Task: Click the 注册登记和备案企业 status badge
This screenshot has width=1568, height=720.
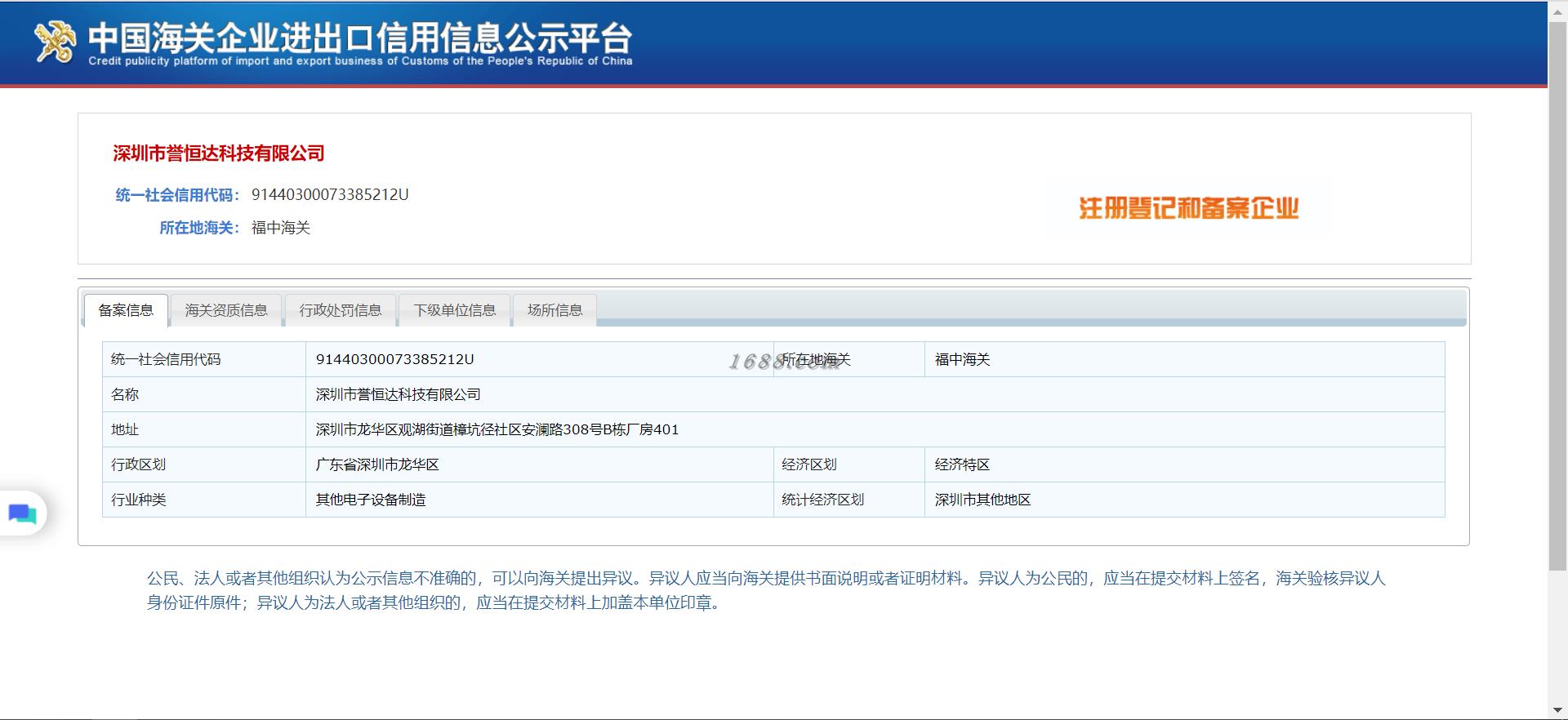Action: pos(1188,208)
